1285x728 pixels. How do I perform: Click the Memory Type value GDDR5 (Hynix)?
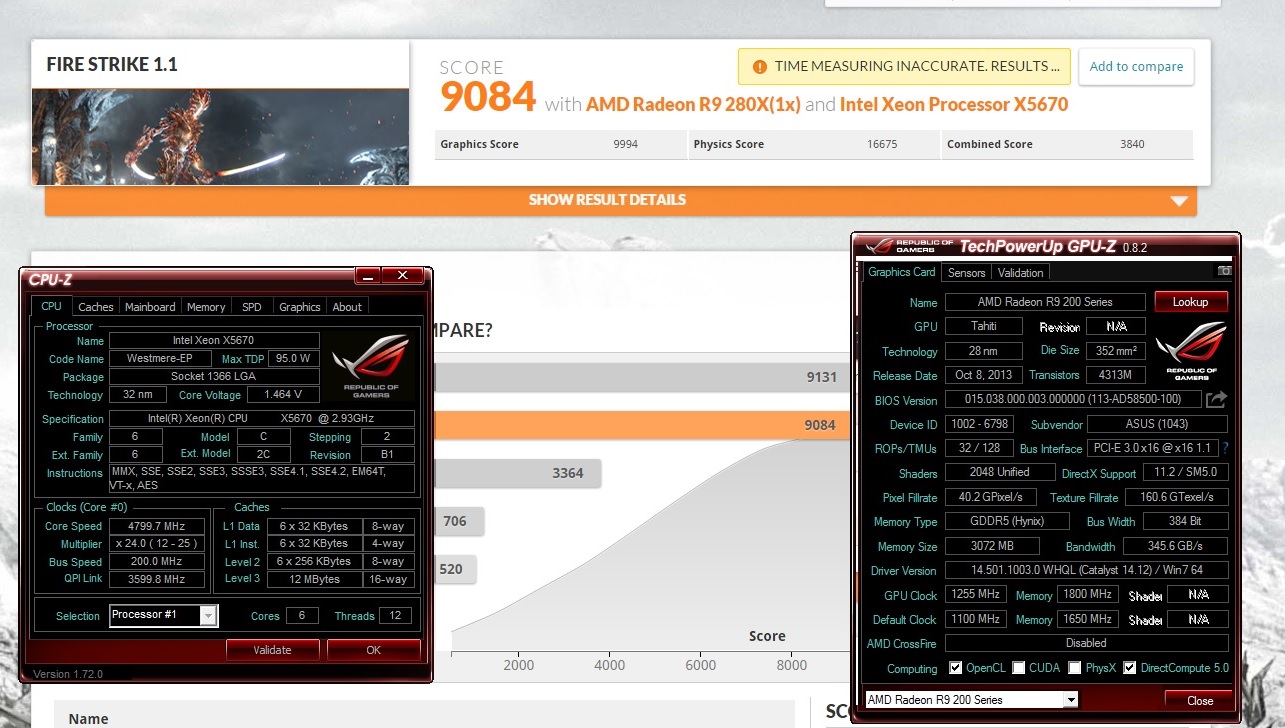tap(1005, 522)
